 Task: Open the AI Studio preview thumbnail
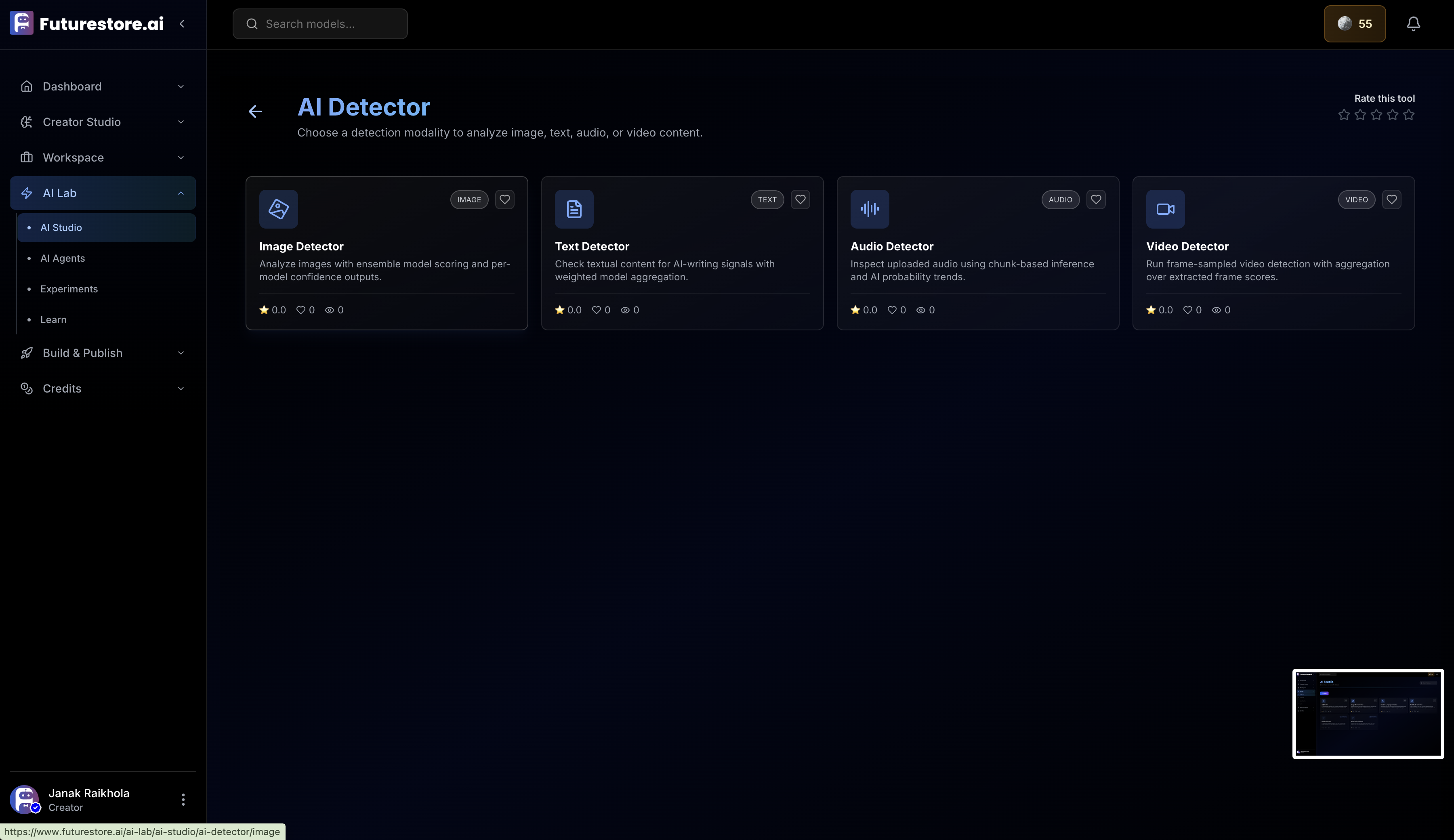pos(1368,714)
